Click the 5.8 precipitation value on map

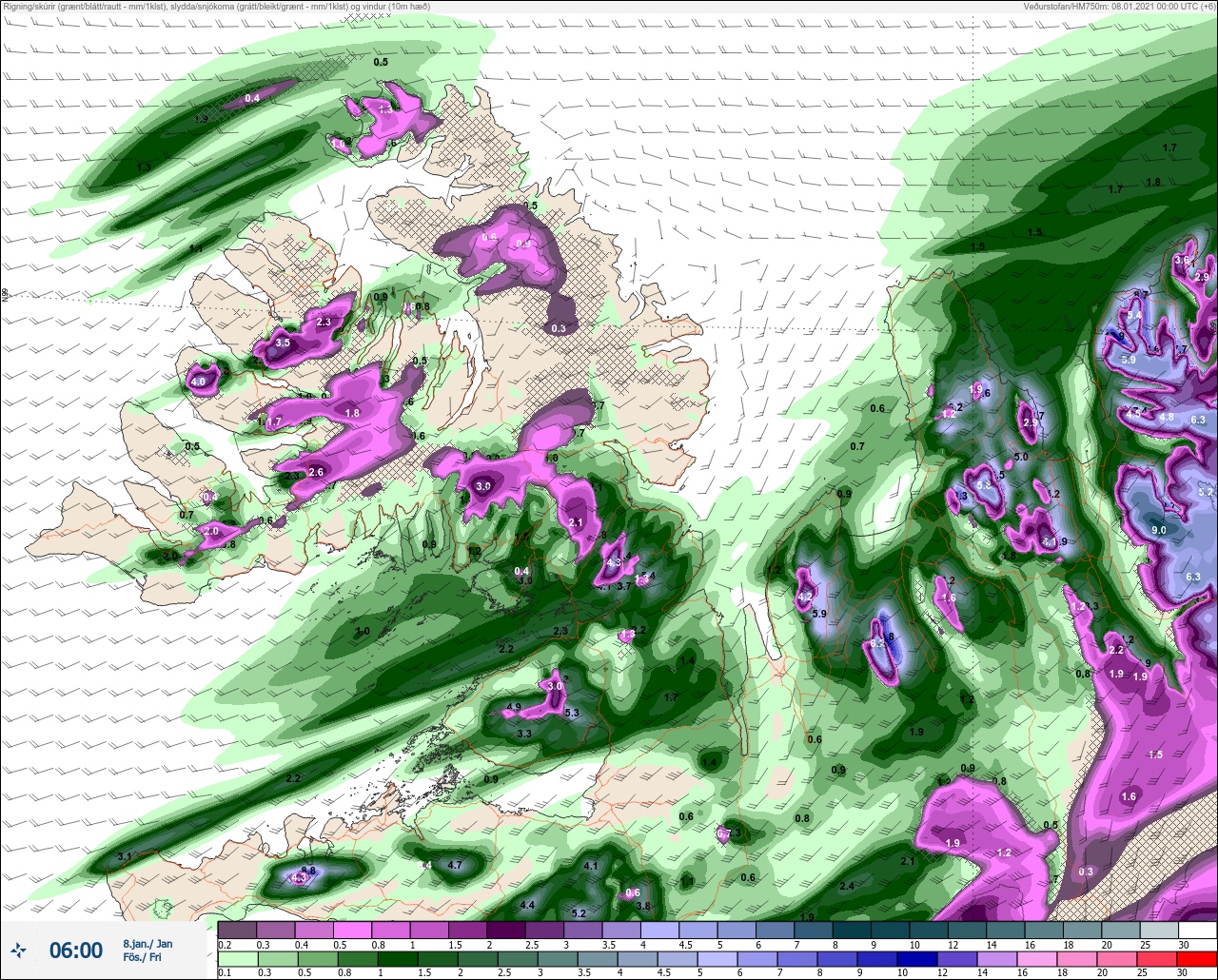984,485
